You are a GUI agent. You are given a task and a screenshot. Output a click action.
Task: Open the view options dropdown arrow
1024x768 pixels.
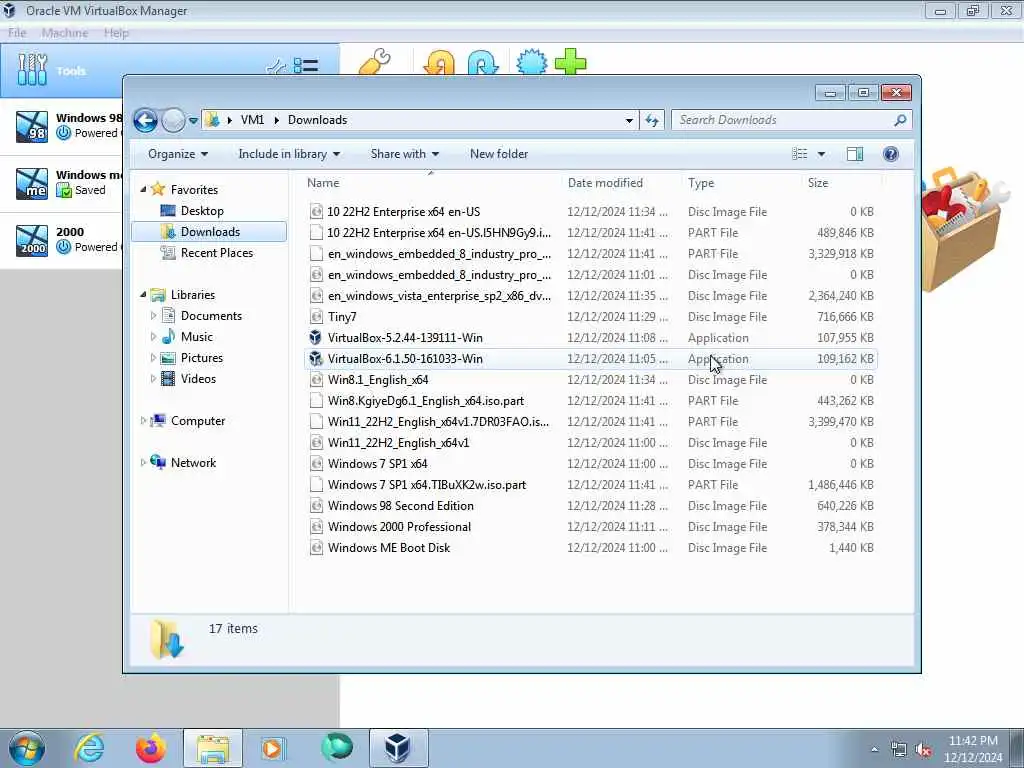(x=821, y=154)
